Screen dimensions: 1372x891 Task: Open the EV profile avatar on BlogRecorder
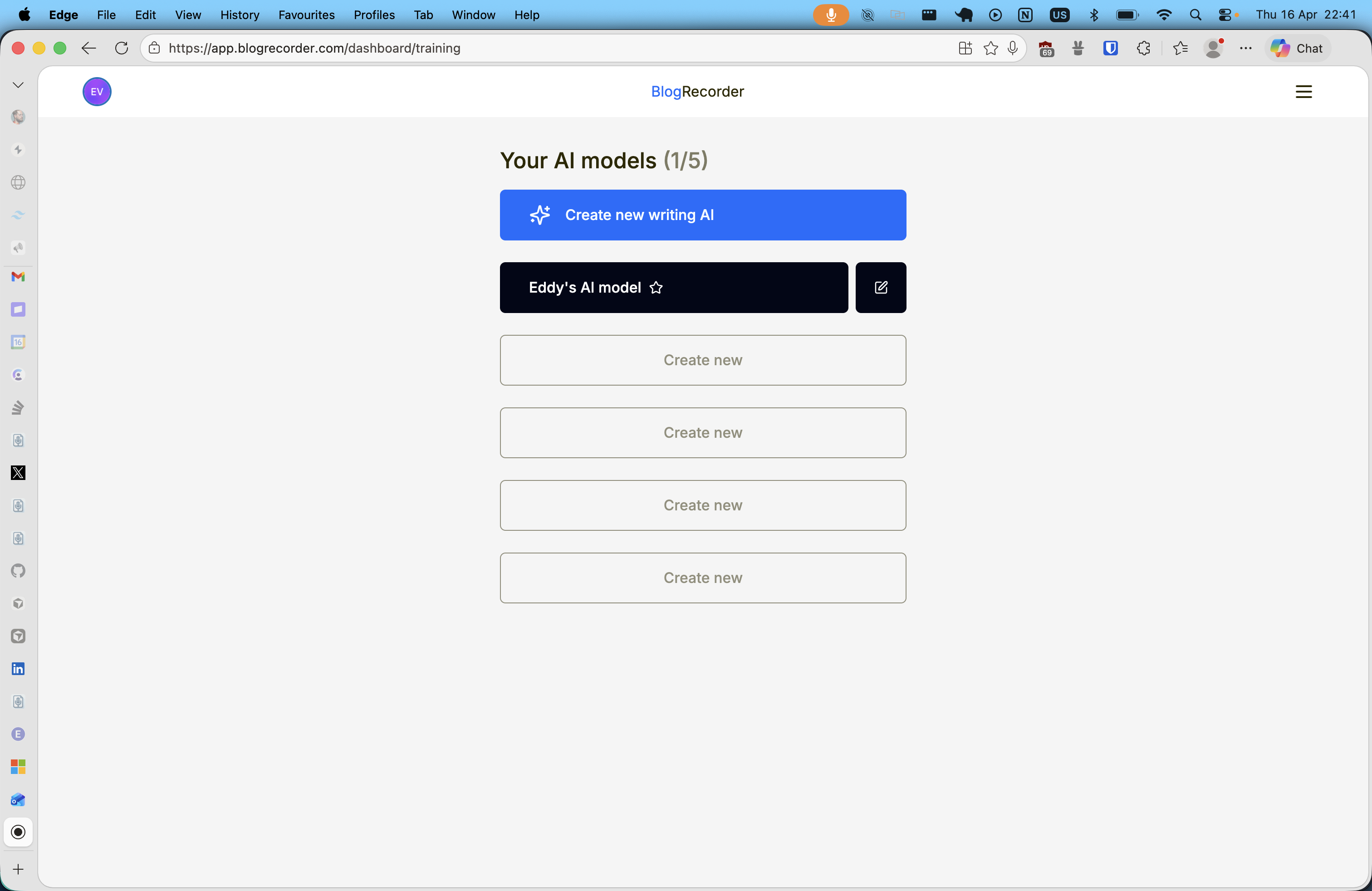96,91
